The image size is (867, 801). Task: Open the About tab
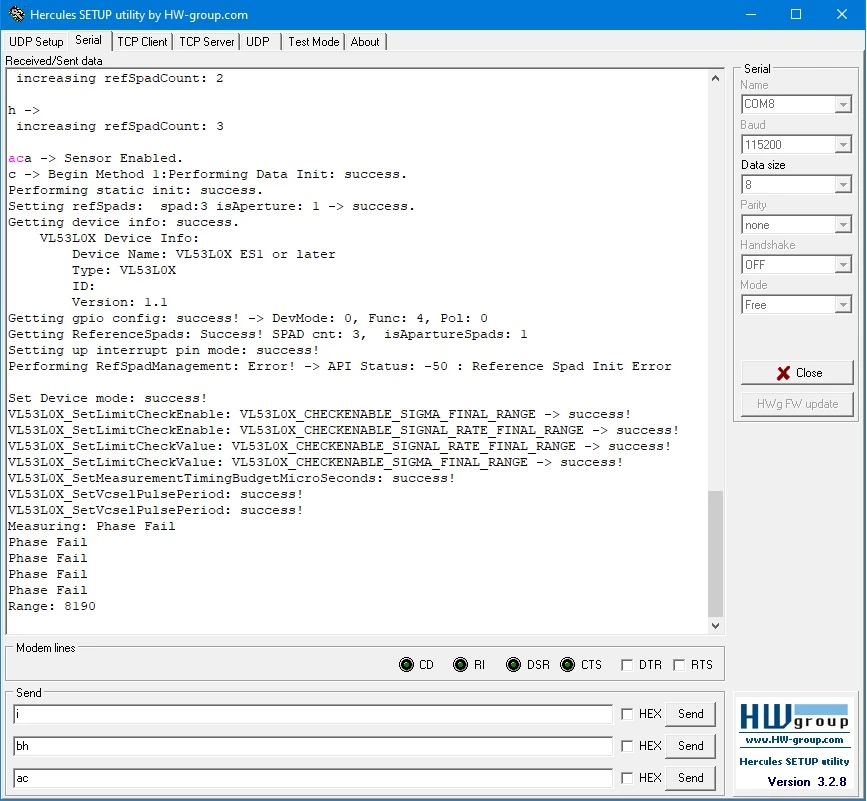coord(365,41)
